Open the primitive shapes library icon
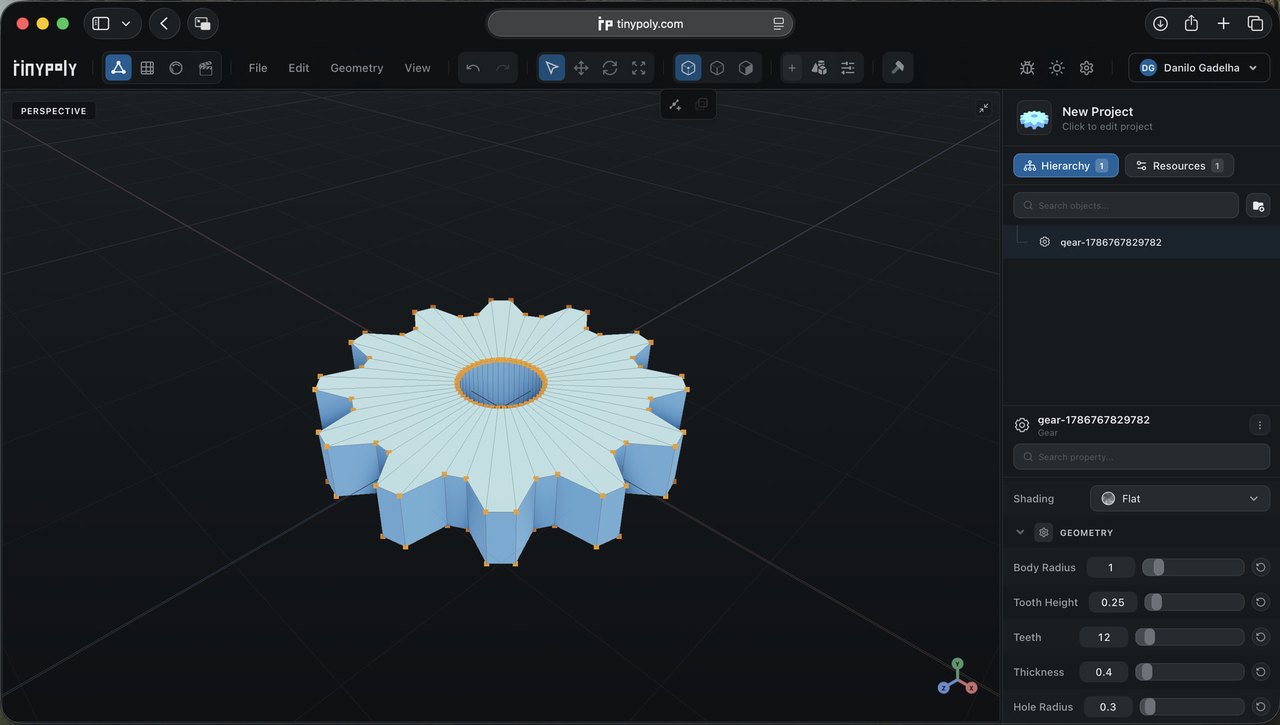Image resolution: width=1280 pixels, height=725 pixels. point(819,68)
